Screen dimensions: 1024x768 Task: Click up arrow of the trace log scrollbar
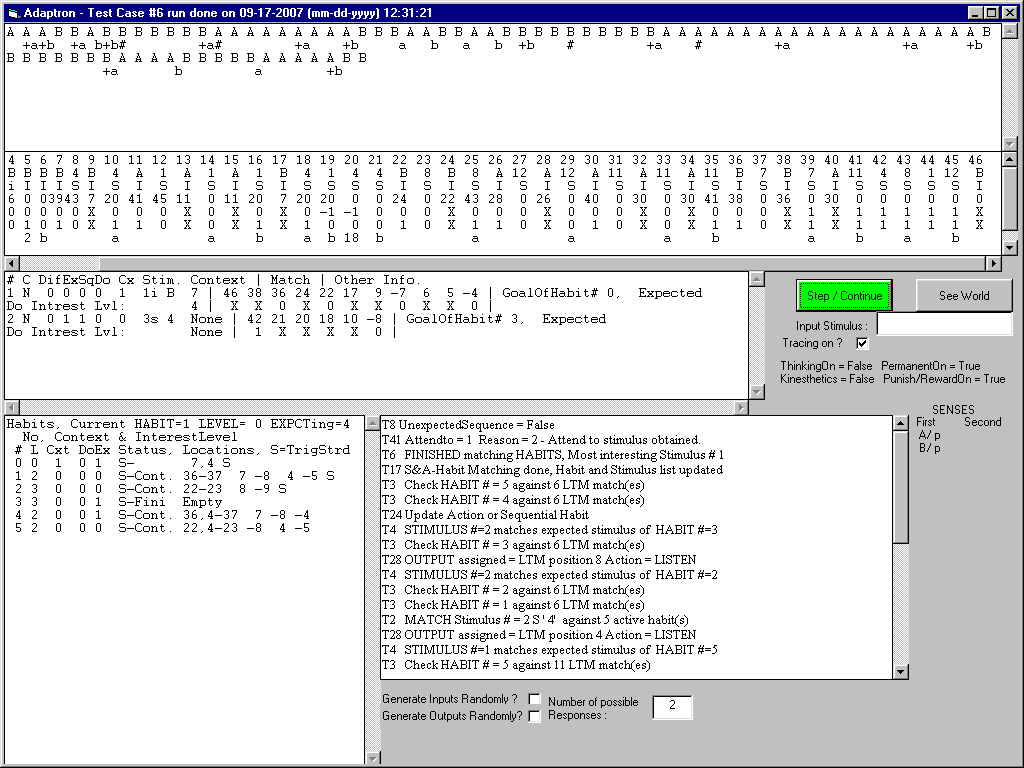901,423
